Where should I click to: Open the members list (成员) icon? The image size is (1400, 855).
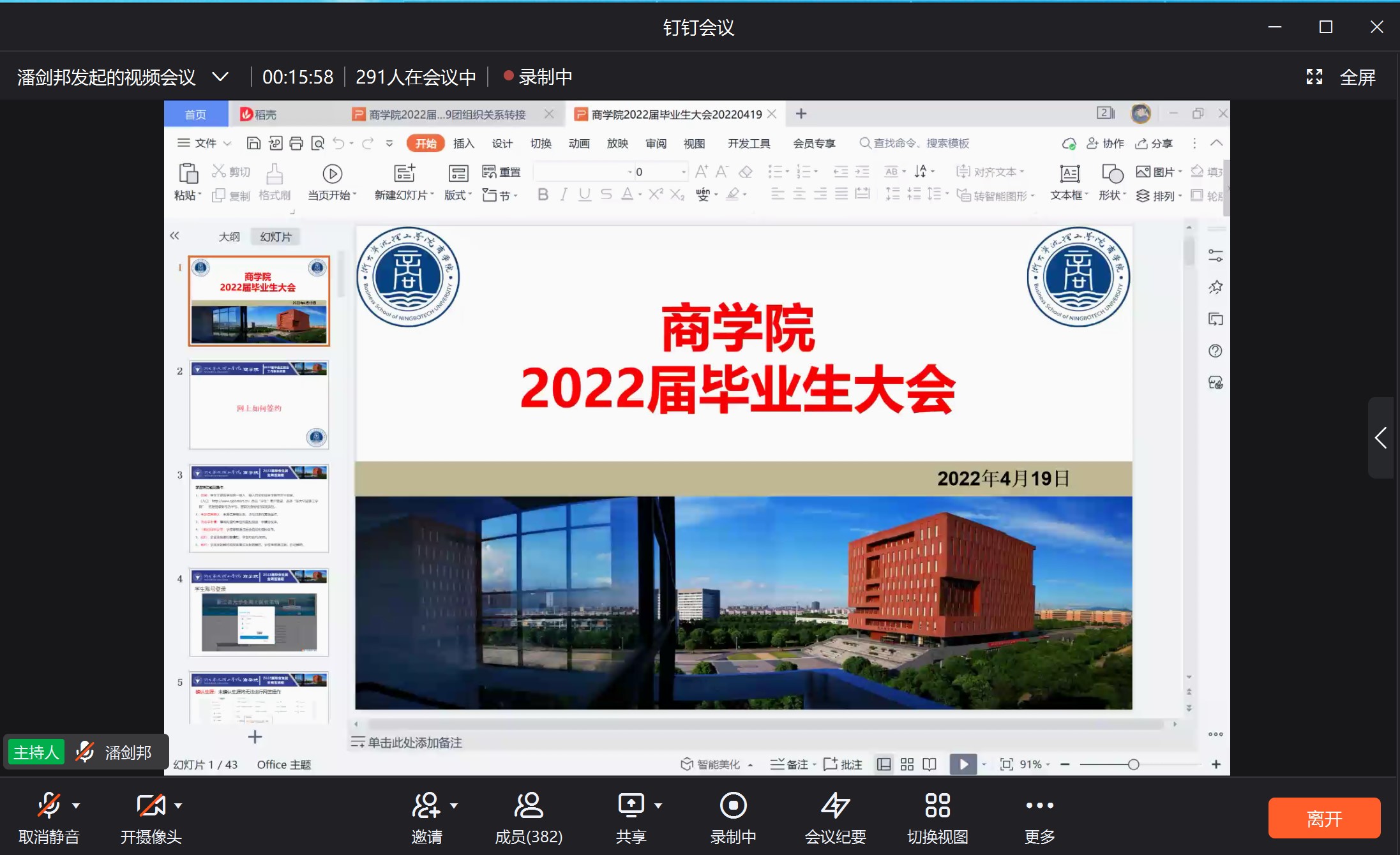tap(529, 806)
